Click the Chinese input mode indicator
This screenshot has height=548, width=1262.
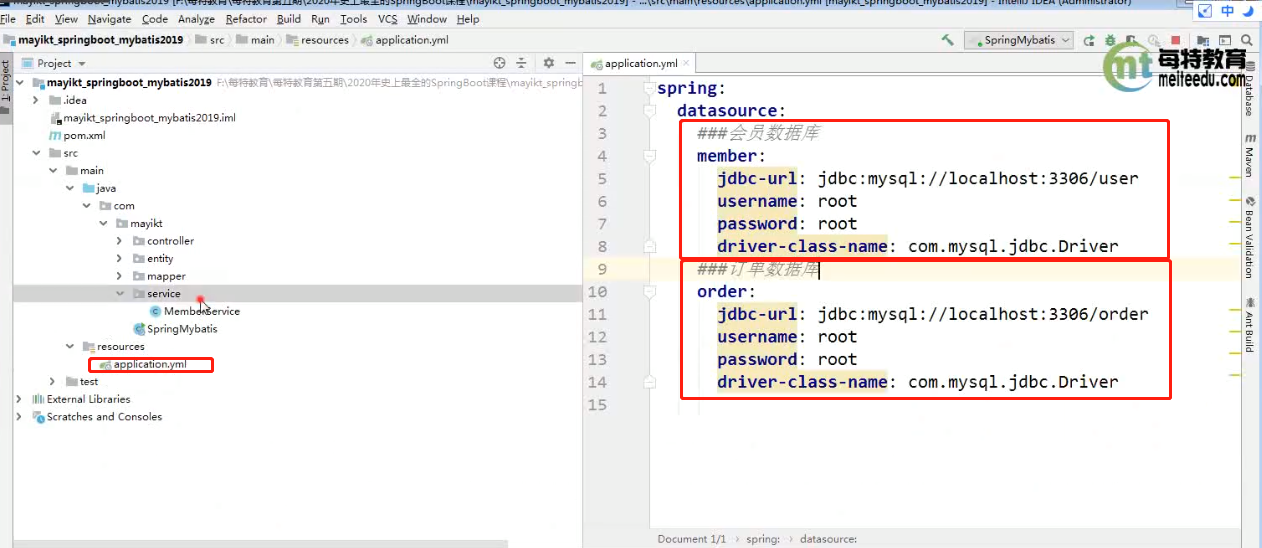click(1228, 11)
